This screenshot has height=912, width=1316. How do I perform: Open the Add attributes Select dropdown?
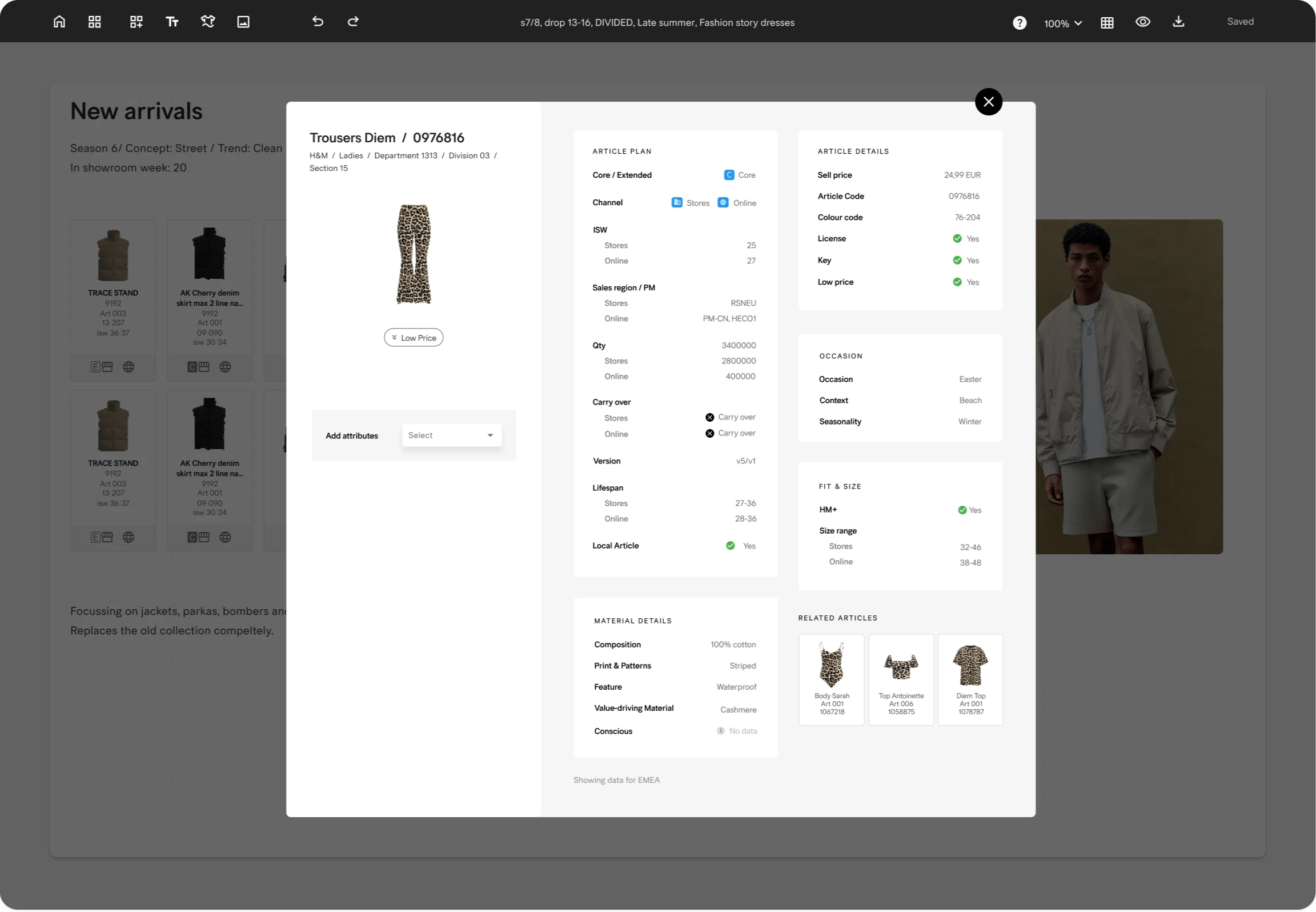[x=451, y=435]
